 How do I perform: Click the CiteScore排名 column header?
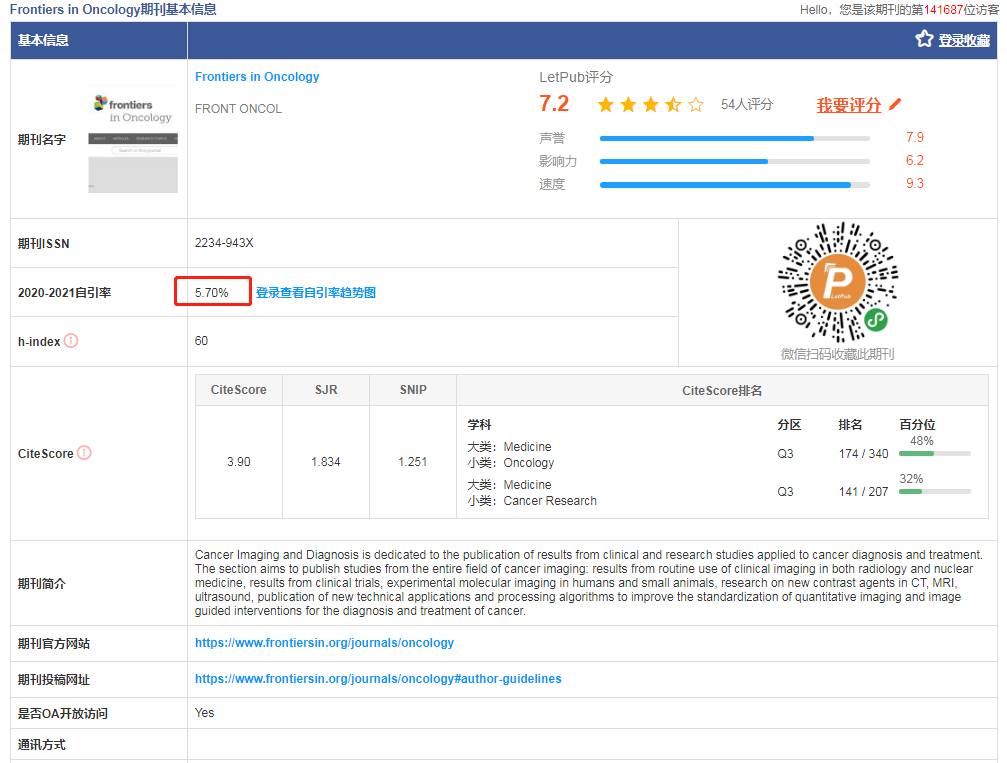[x=722, y=390]
